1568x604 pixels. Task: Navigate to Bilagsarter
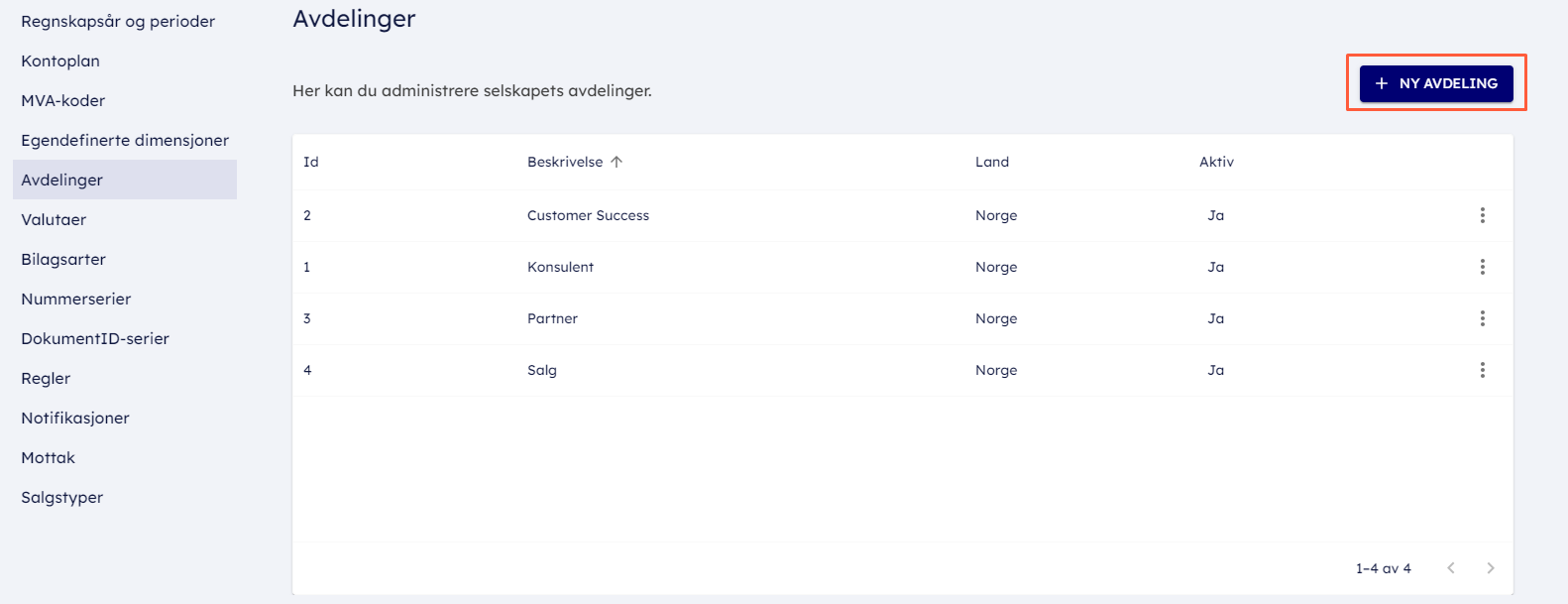(x=63, y=259)
